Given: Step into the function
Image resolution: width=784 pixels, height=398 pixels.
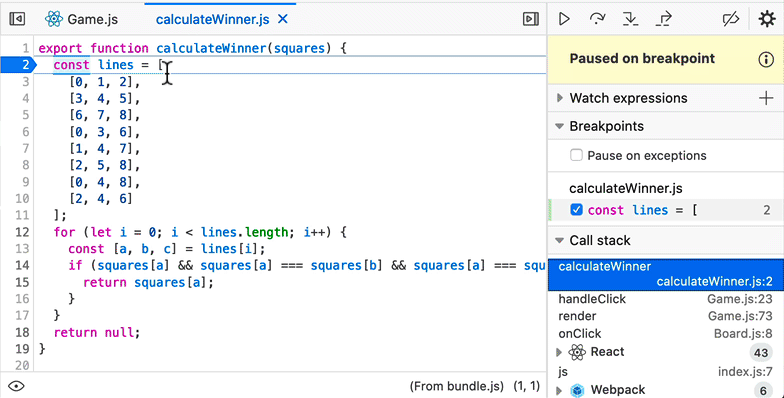Looking at the screenshot, I should pos(630,19).
